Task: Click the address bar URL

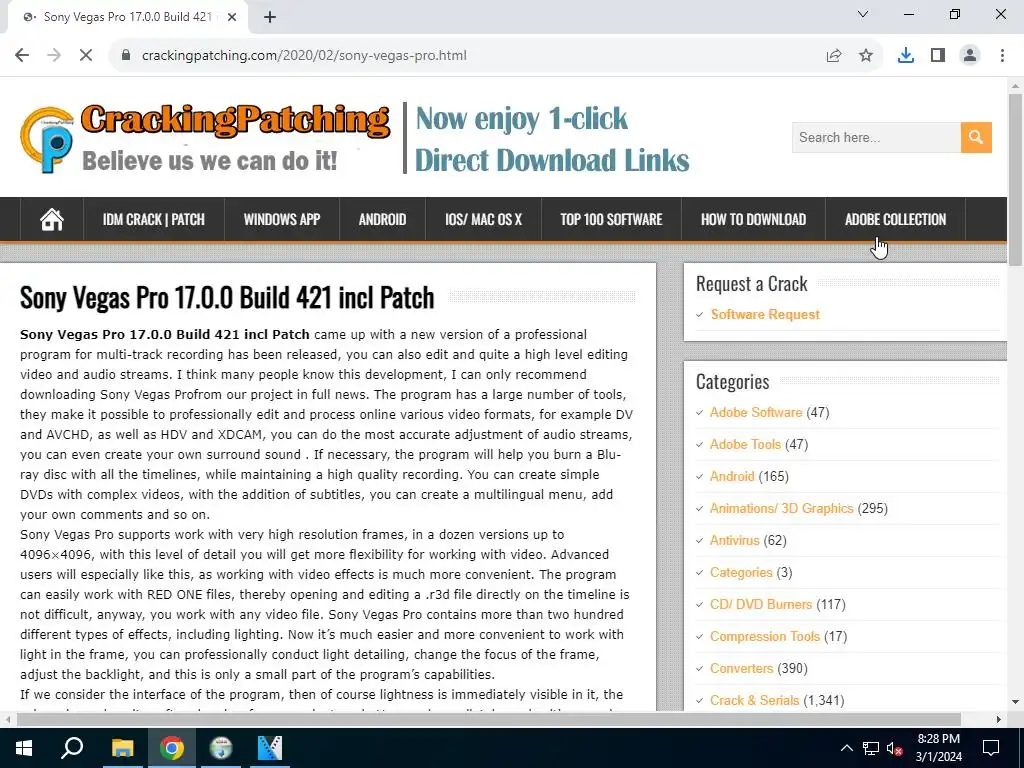Action: (304, 56)
